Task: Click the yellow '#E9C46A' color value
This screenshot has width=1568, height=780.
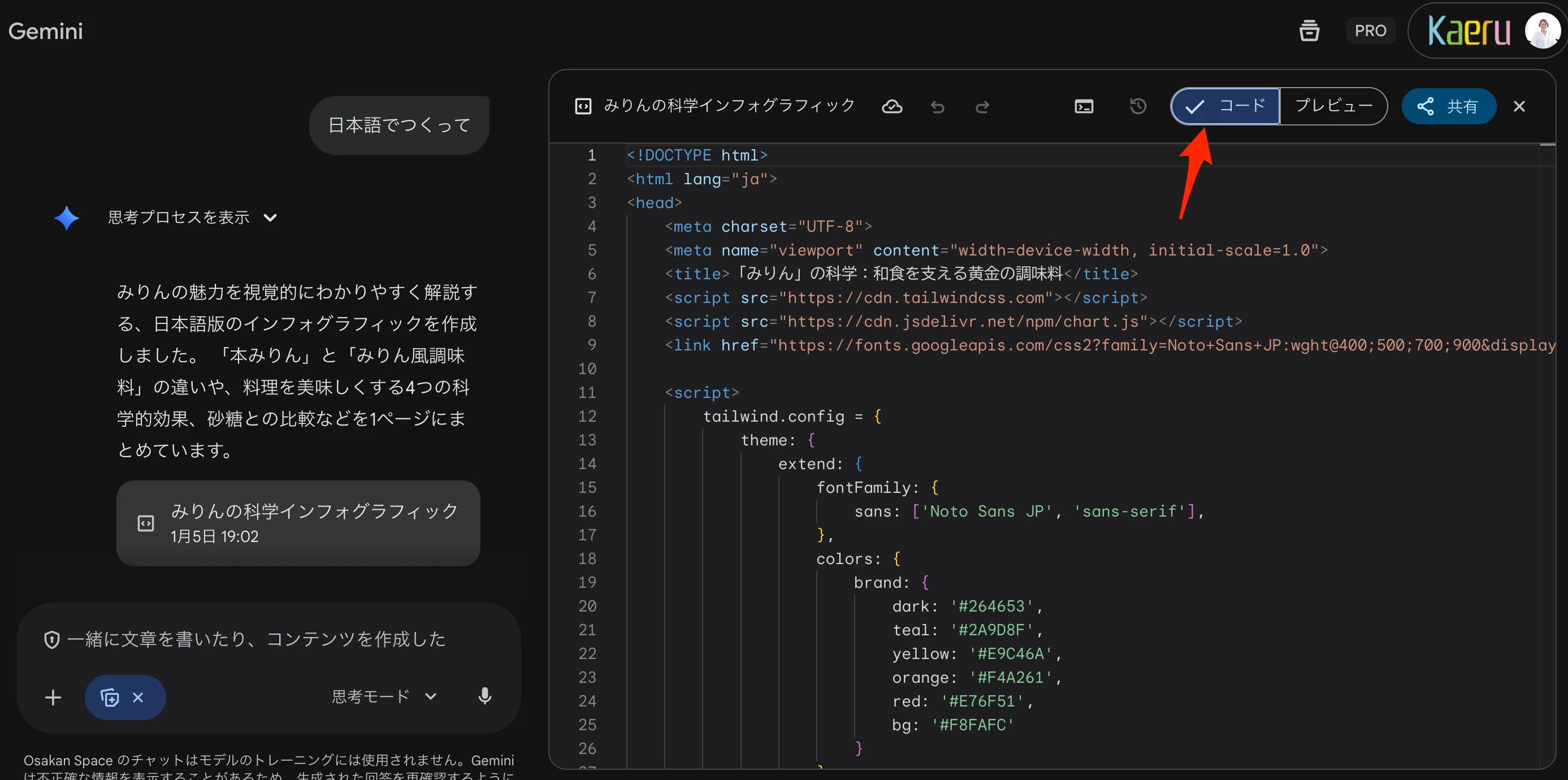Action: pos(1011,655)
